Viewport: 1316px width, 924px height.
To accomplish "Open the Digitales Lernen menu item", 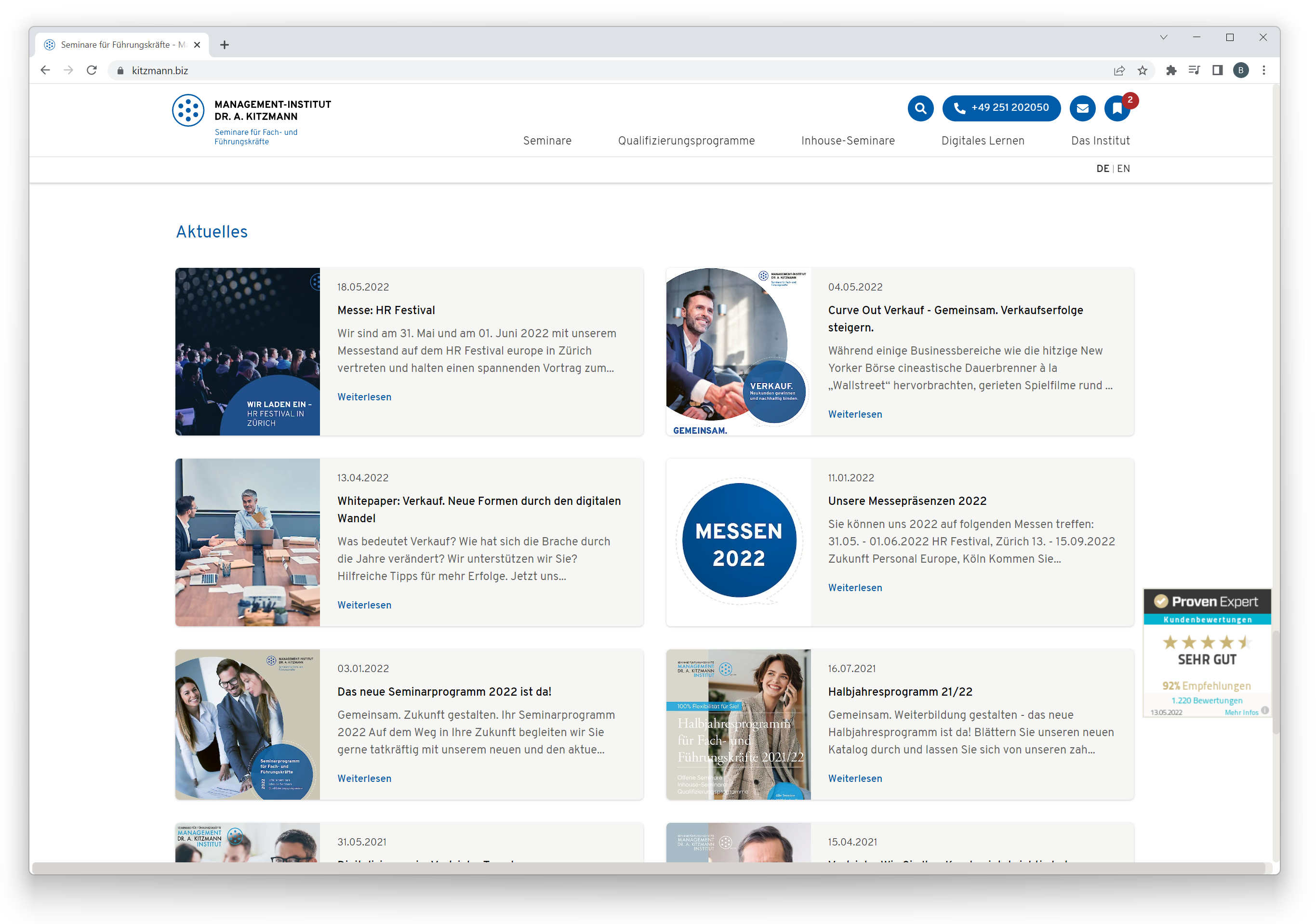I will click(983, 141).
